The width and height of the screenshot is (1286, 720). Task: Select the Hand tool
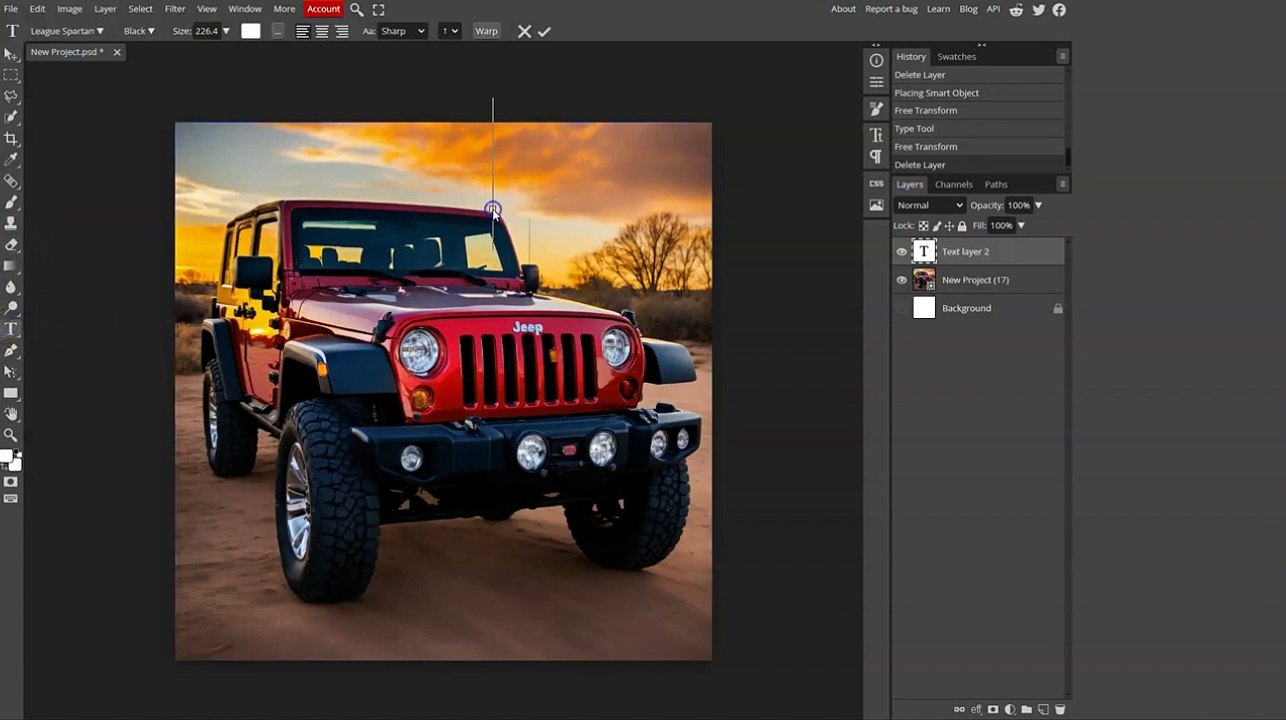click(x=11, y=414)
